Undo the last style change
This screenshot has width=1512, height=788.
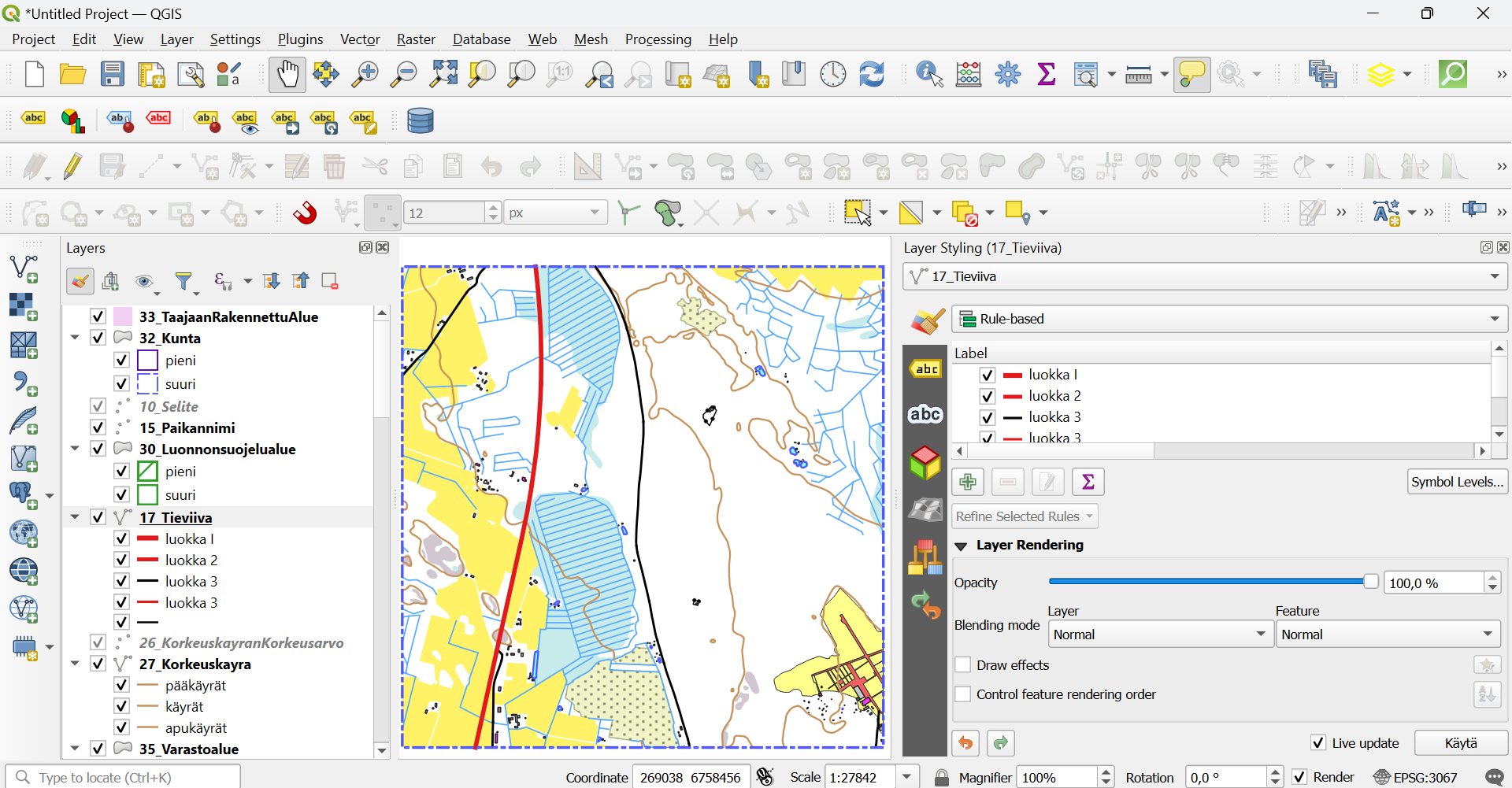click(x=965, y=743)
